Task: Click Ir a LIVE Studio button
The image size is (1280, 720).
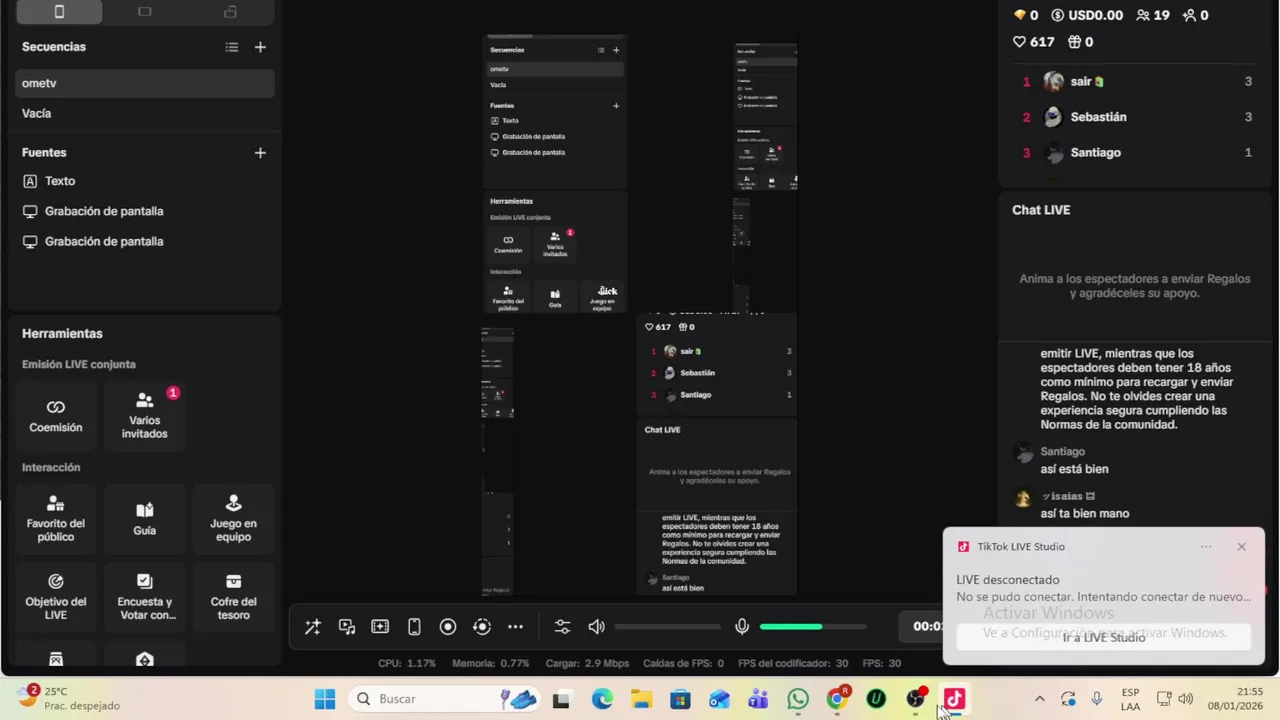Action: [1104, 637]
